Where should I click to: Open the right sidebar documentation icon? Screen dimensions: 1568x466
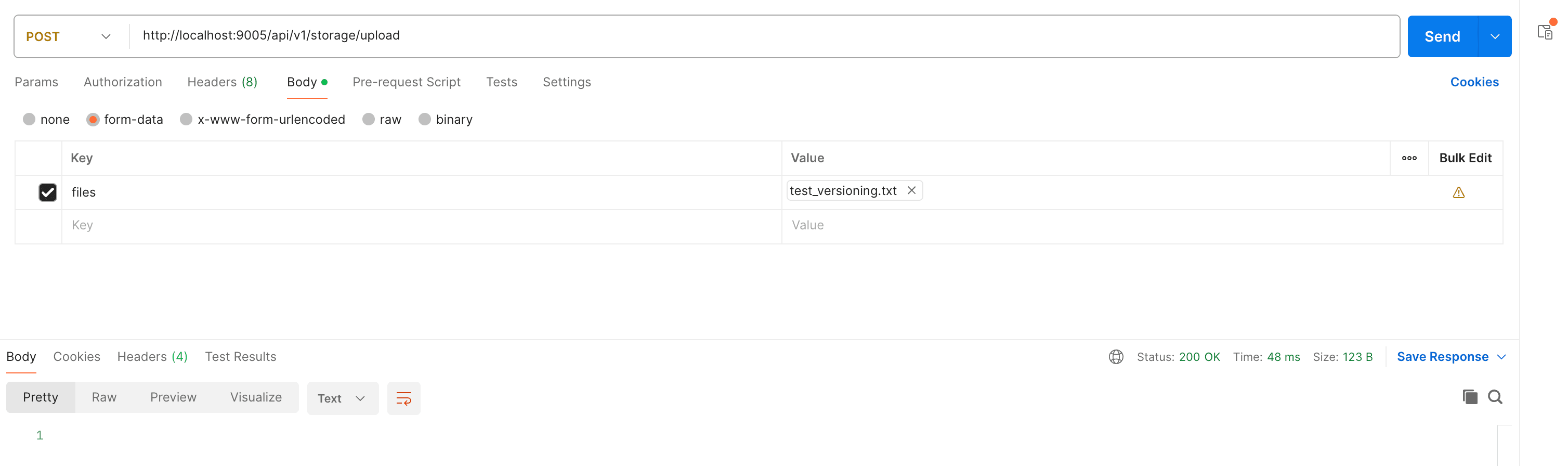pos(1545,32)
